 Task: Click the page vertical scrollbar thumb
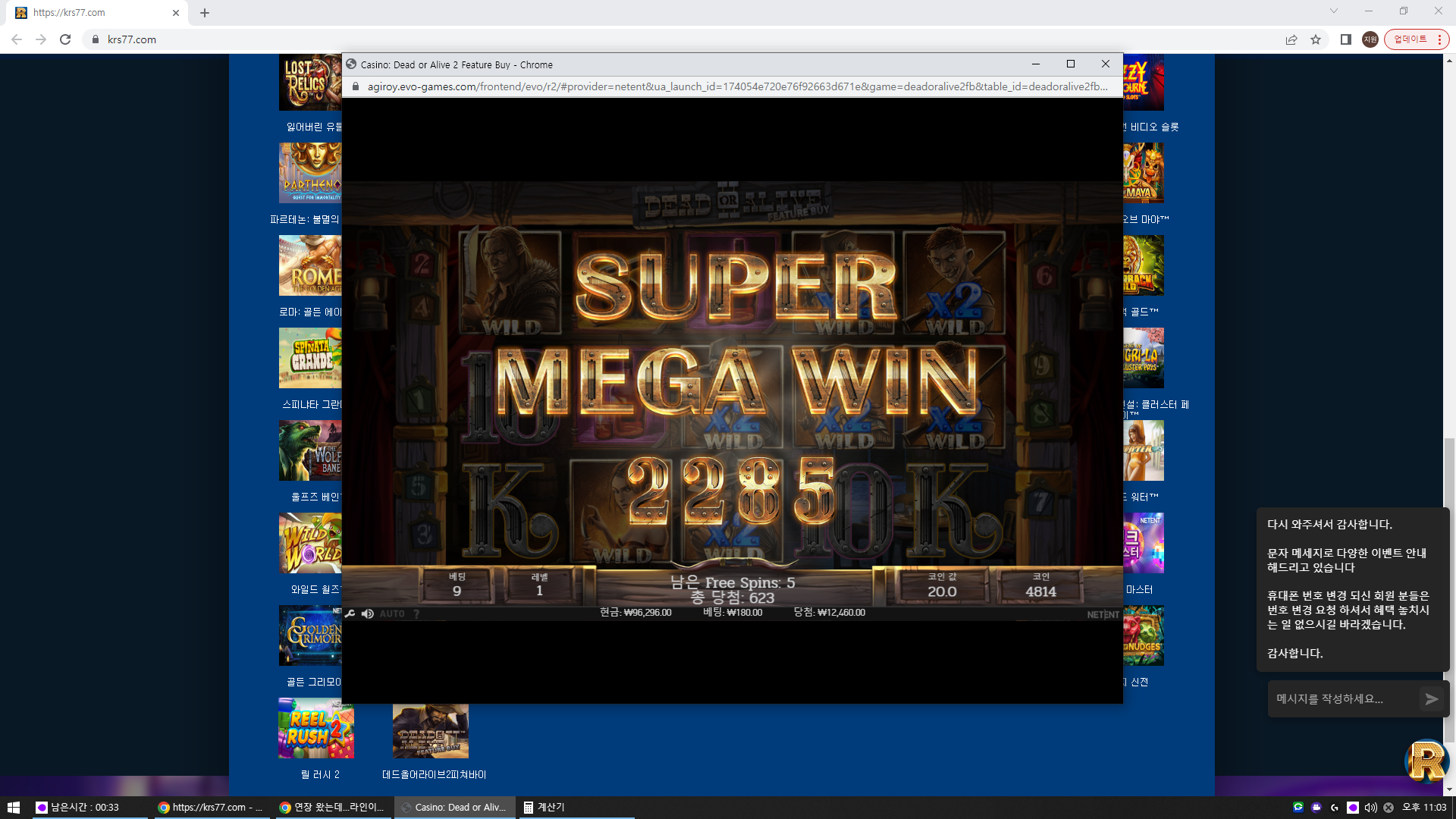1449,589
